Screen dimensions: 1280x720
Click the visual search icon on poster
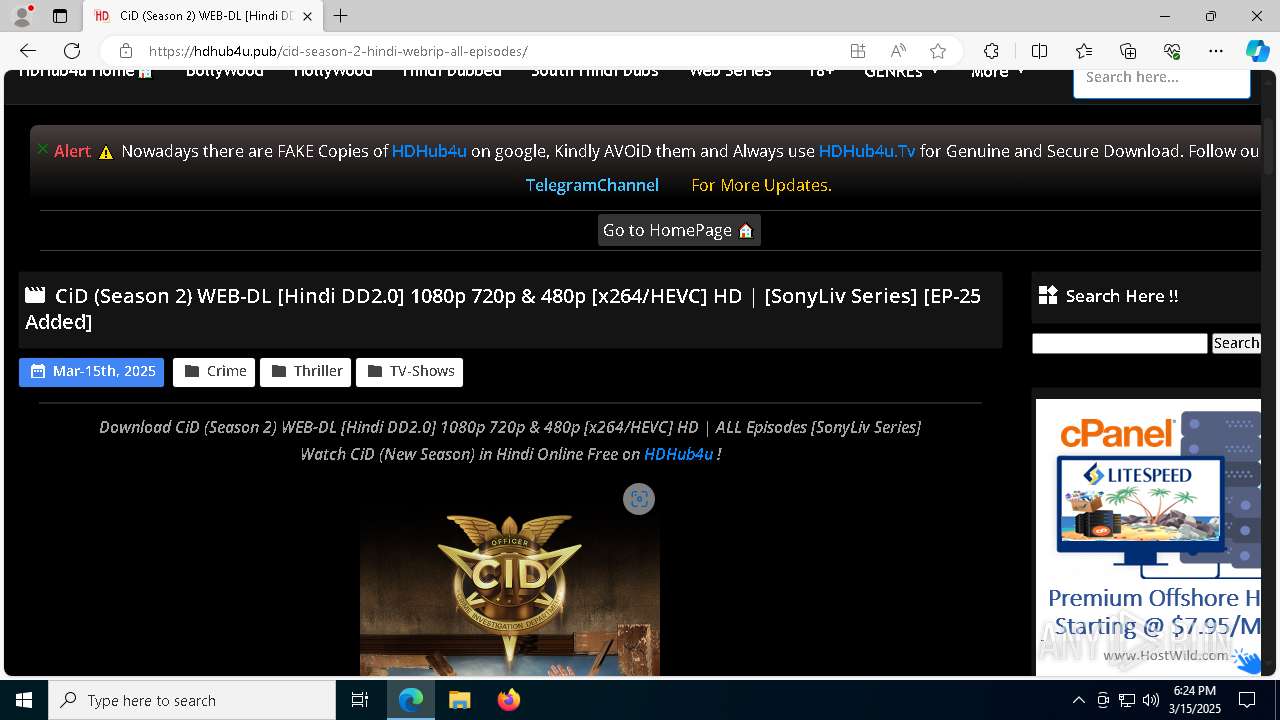[639, 499]
